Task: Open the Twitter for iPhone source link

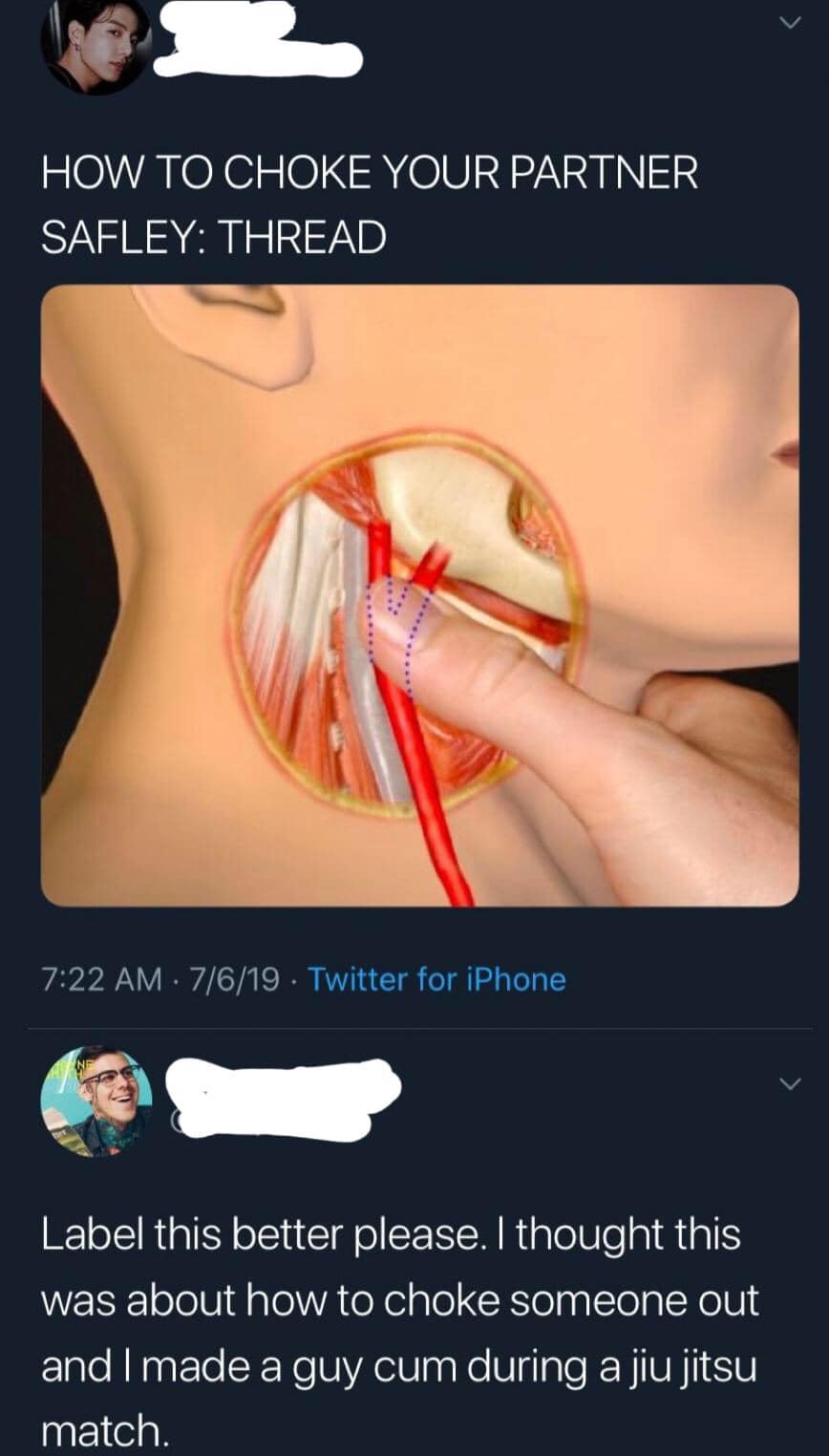Action: tap(436, 979)
